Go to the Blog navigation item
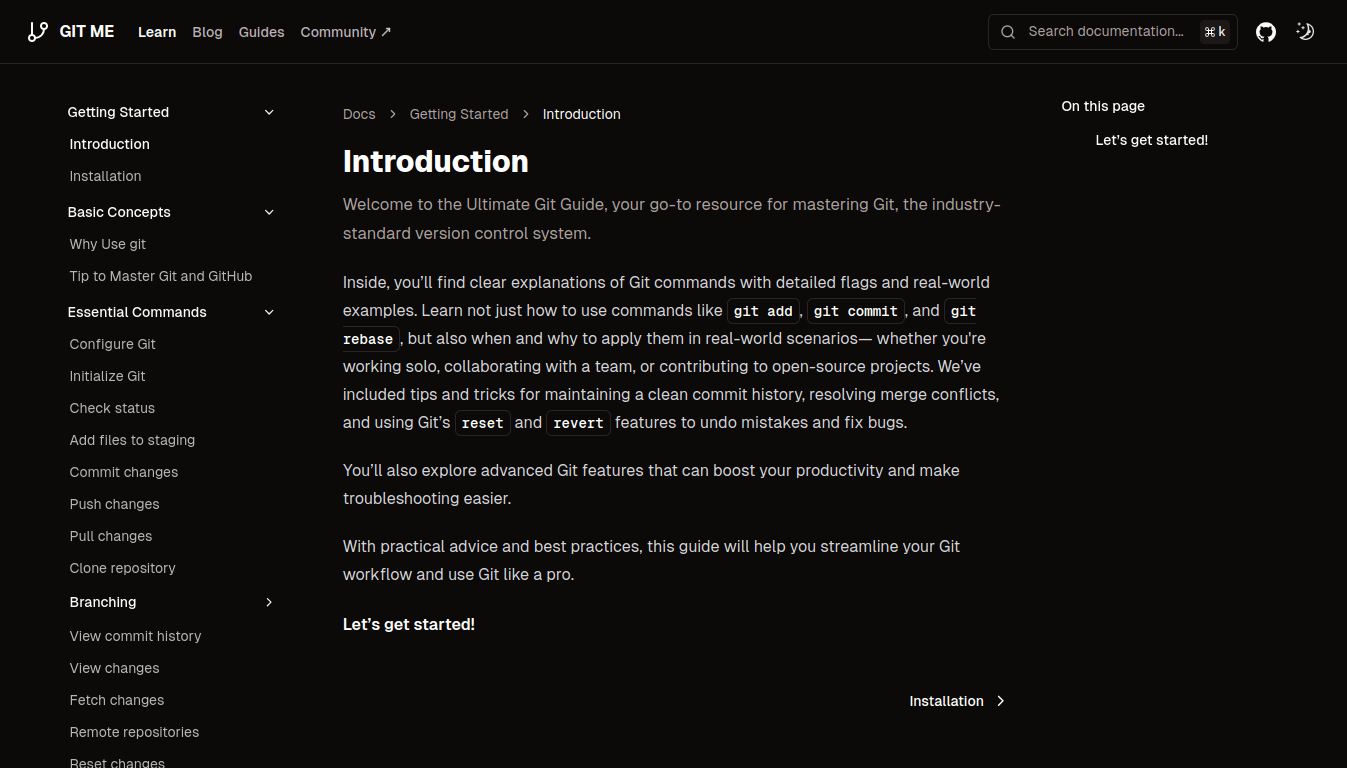1347x768 pixels. coord(207,32)
